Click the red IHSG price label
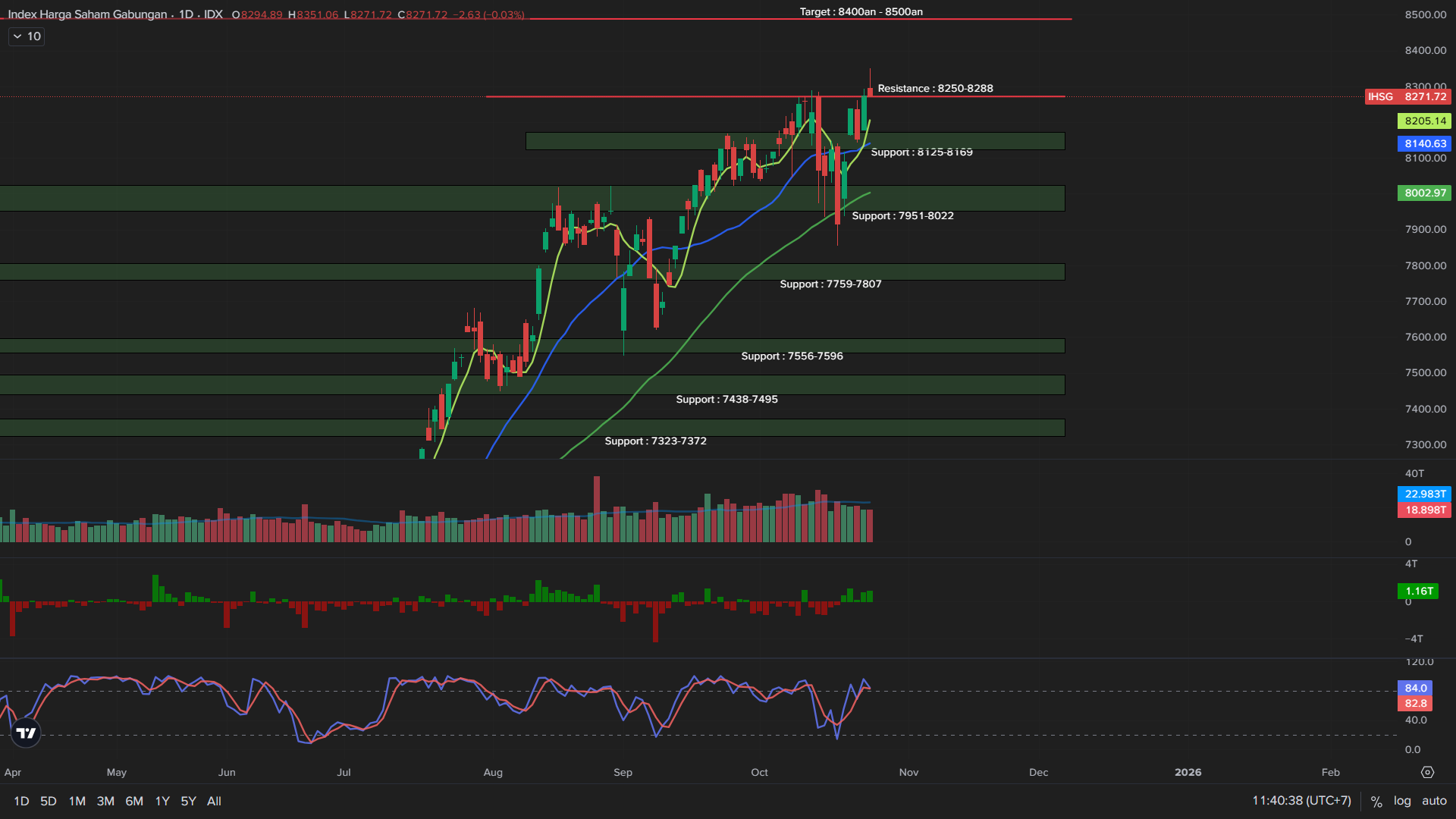1456x819 pixels. tap(1407, 96)
